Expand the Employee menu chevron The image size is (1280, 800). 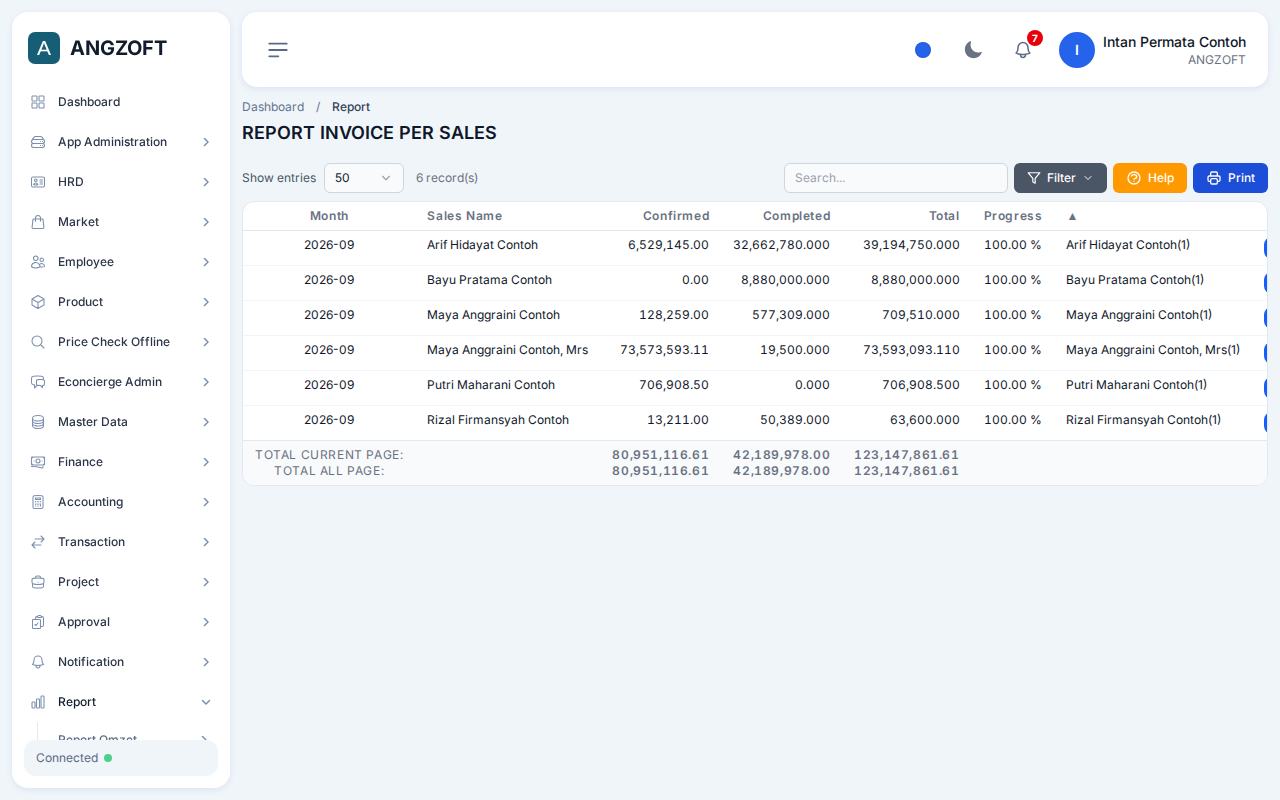point(206,262)
